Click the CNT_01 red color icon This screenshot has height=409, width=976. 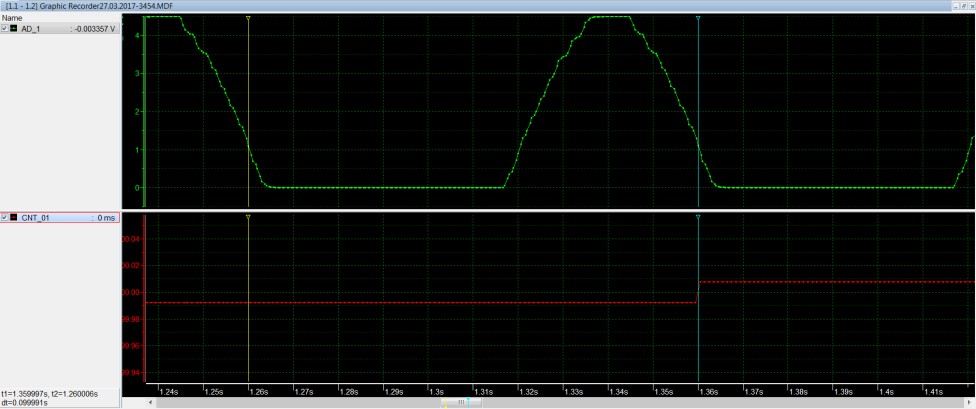click(x=14, y=218)
